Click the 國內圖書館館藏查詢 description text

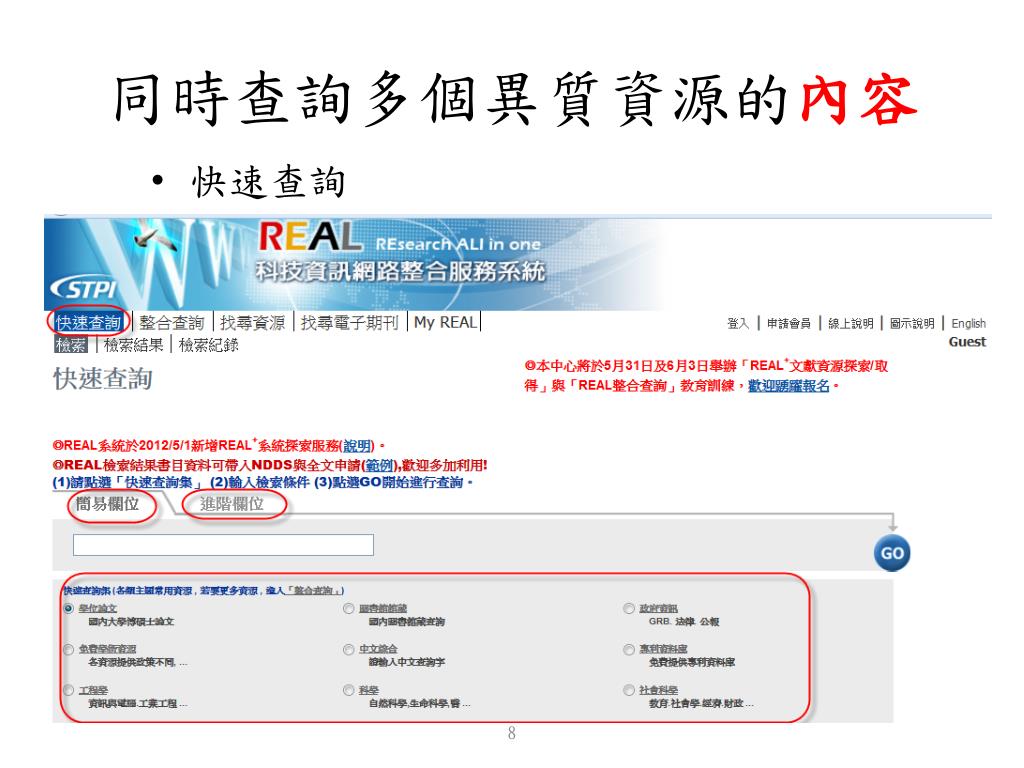point(407,622)
